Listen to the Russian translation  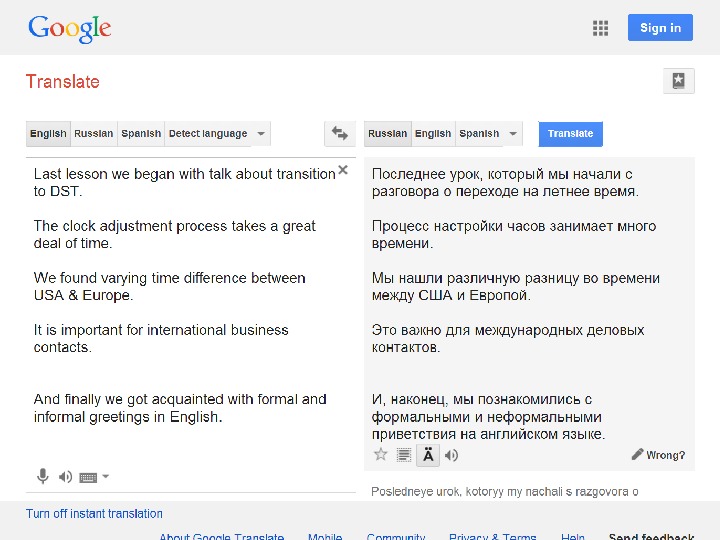coord(452,455)
